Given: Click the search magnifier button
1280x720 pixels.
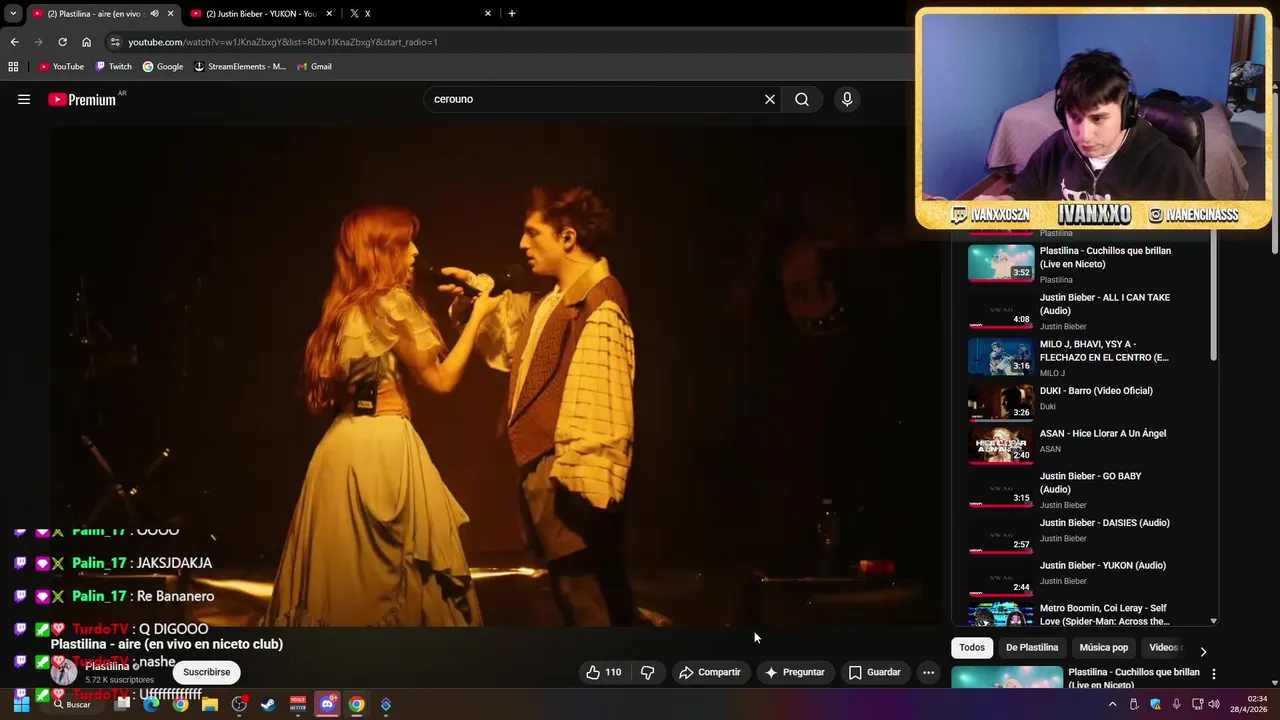Looking at the screenshot, I should click(x=802, y=99).
